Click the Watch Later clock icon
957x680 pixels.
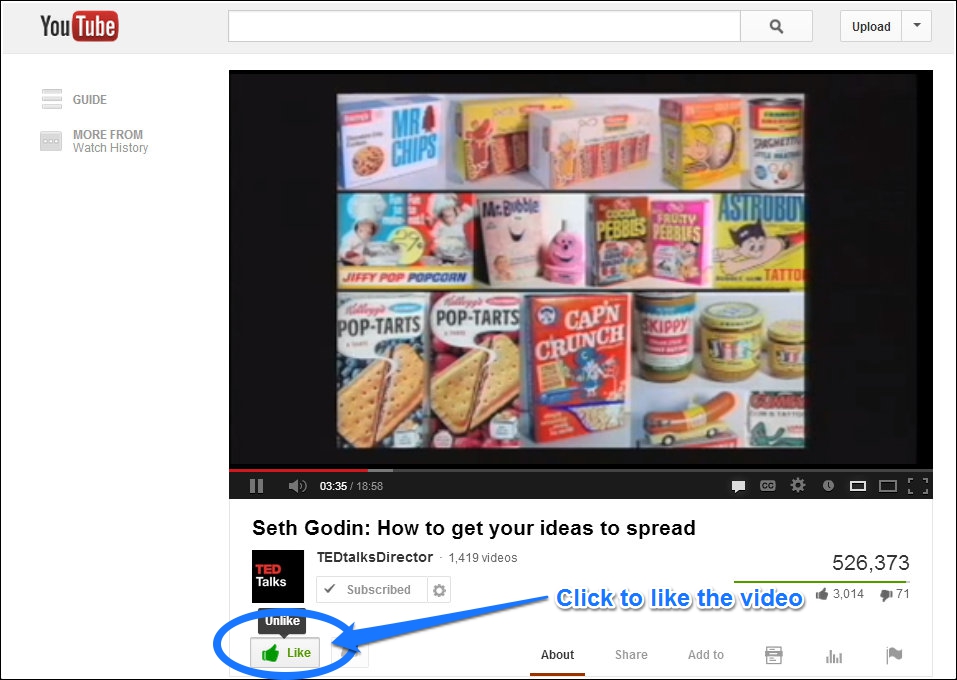[828, 486]
